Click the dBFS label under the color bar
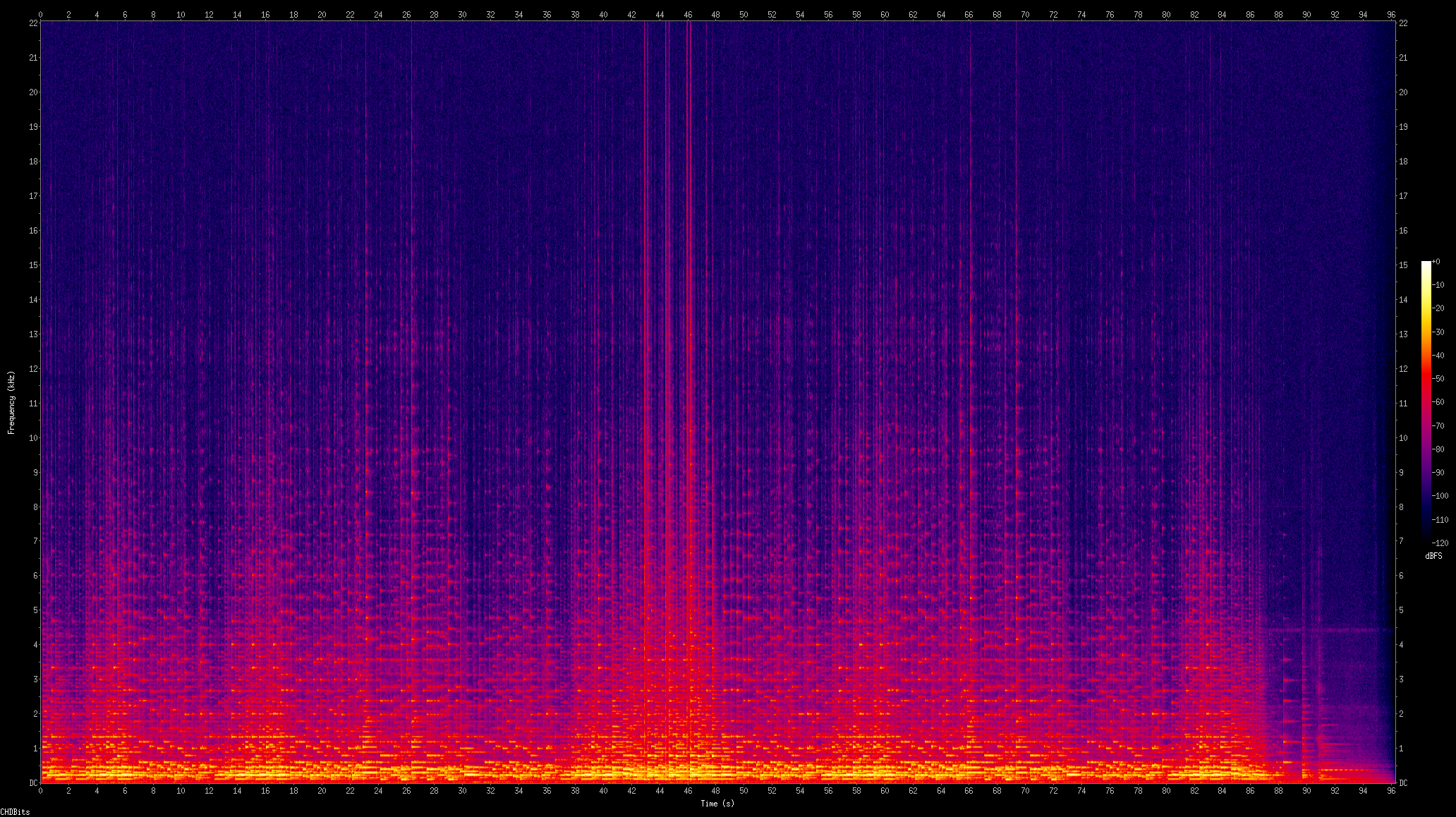 (x=1433, y=556)
